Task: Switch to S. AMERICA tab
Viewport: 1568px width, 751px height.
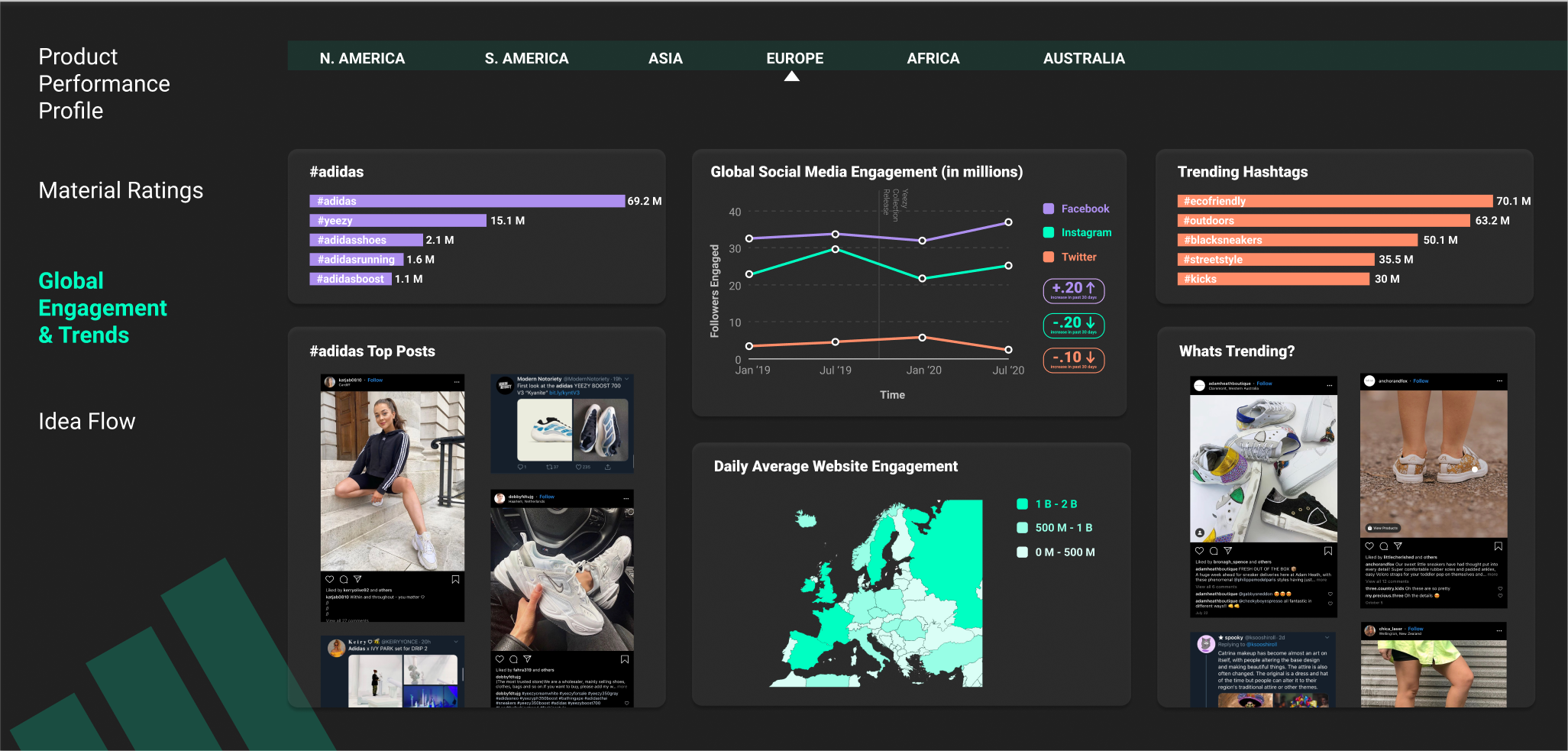Action: tap(526, 58)
